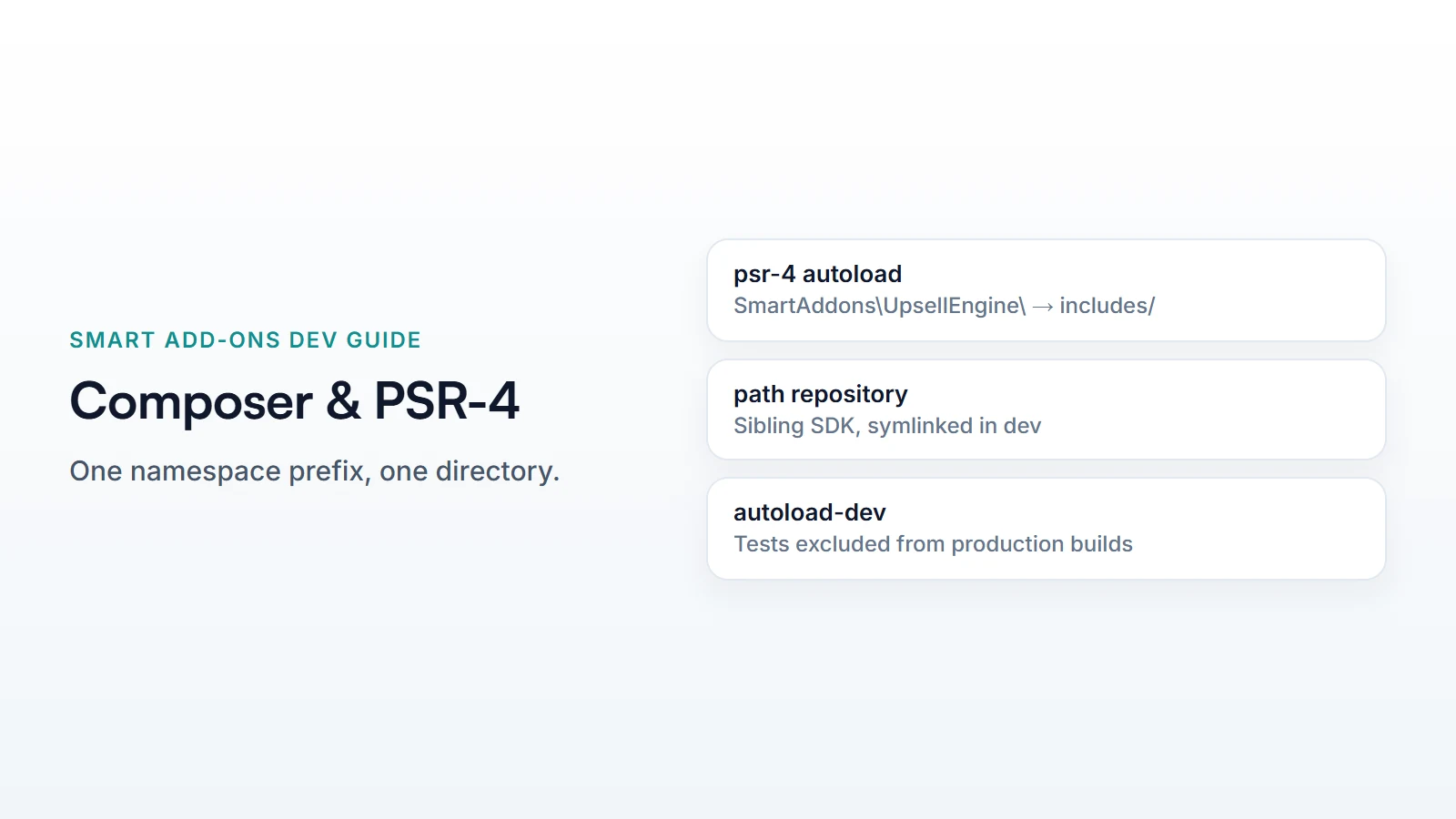This screenshot has width=1456, height=819.
Task: Click the 'Composer & PSR-4' title
Action: 295,400
